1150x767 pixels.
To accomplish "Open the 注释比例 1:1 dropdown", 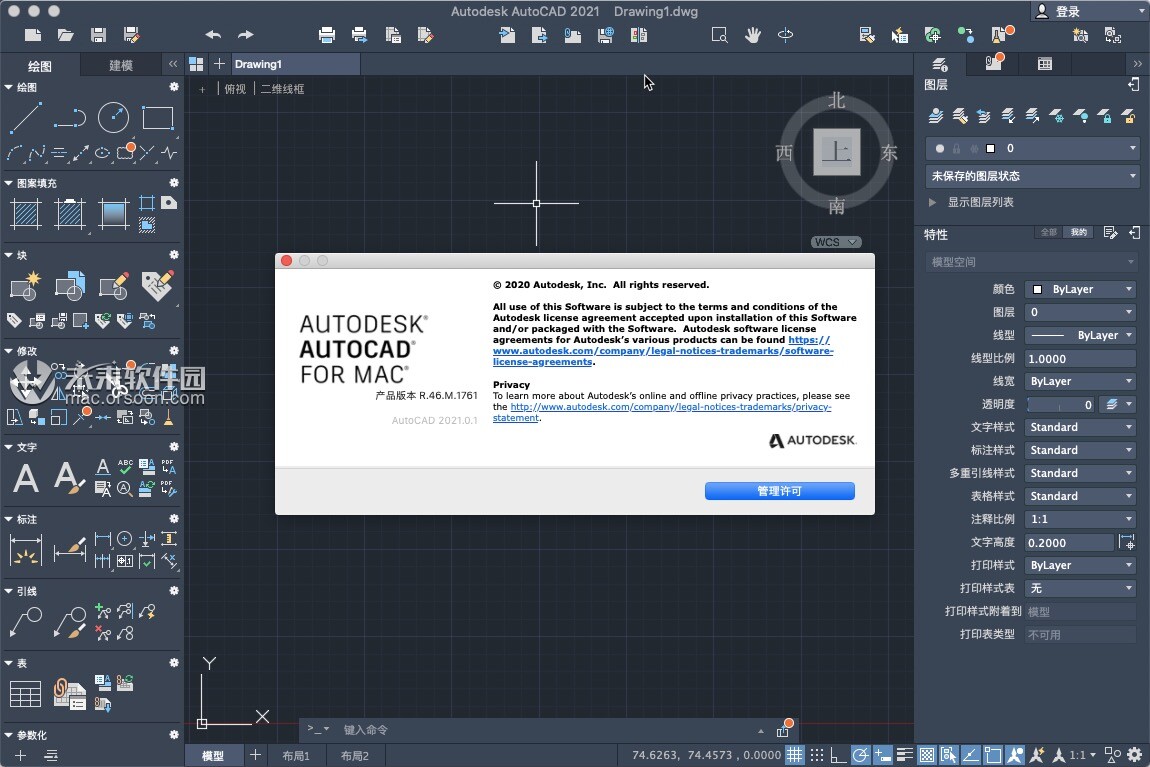I will (1080, 519).
